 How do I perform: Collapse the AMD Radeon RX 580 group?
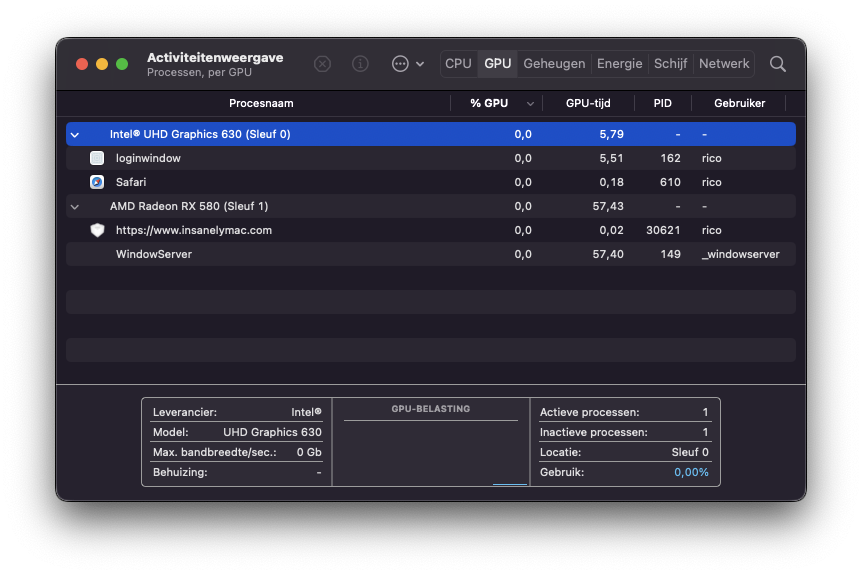(75, 207)
